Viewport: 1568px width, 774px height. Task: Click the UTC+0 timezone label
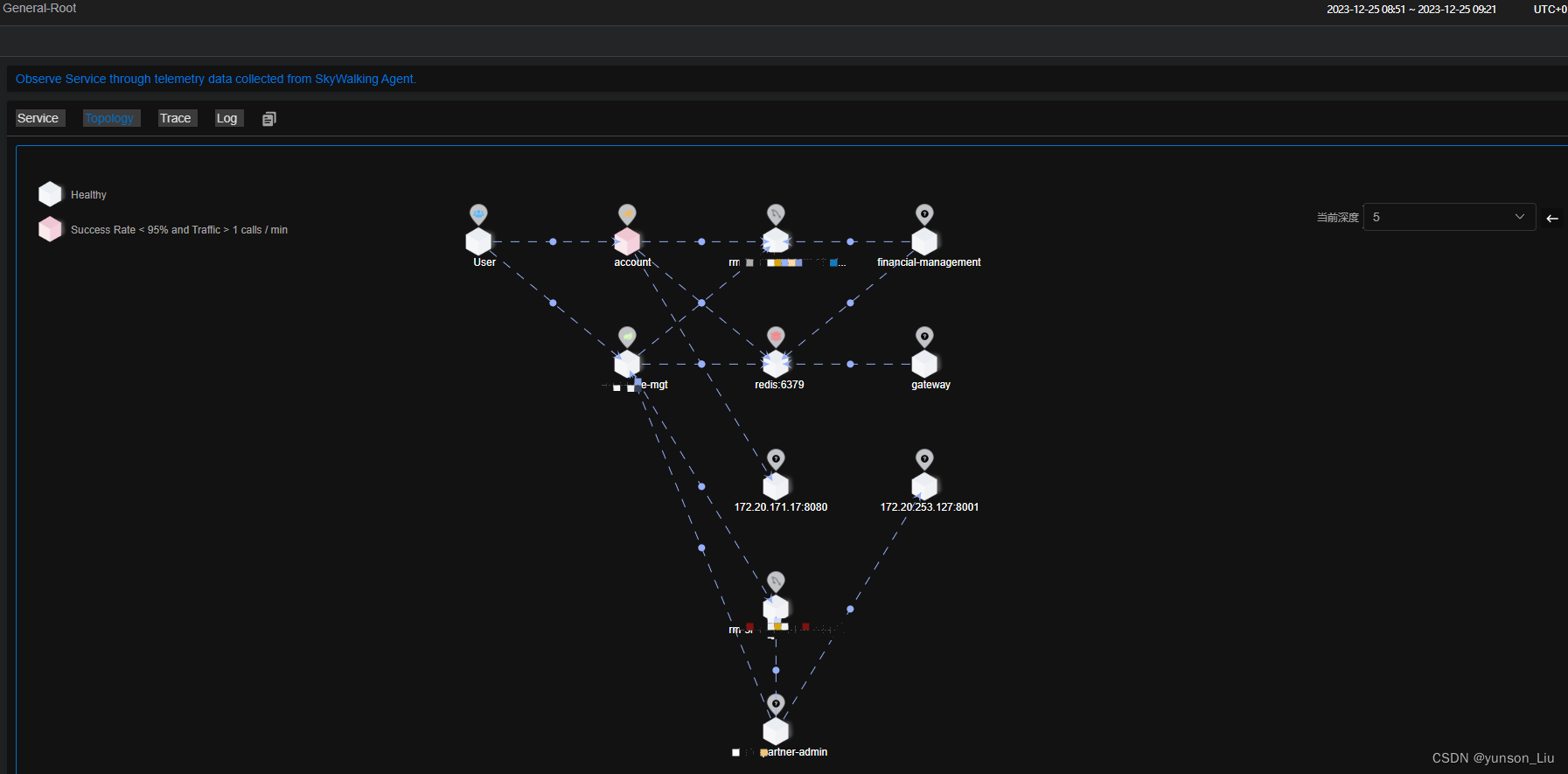[1550, 10]
